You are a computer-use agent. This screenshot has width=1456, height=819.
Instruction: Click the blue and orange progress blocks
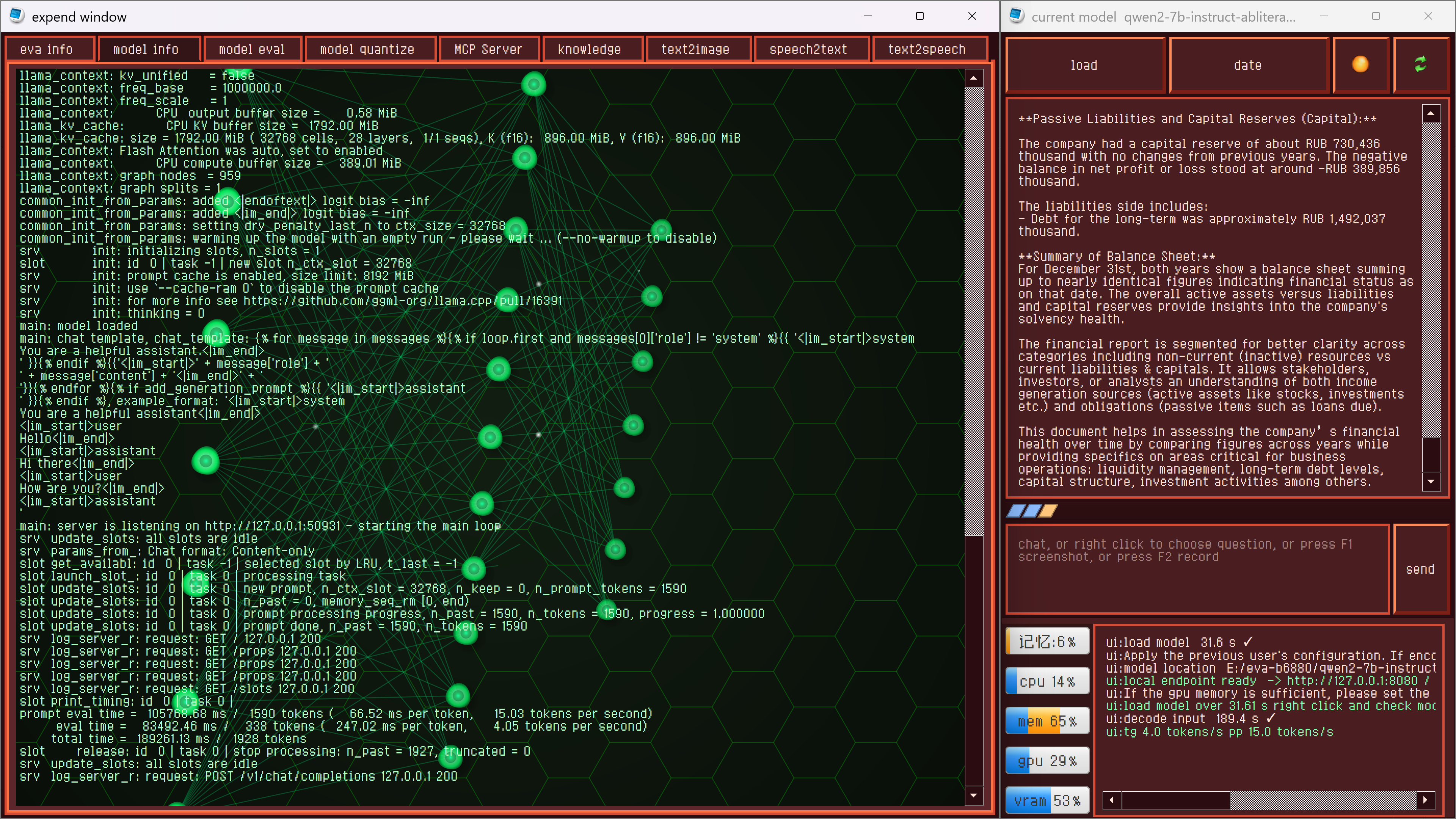pyautogui.click(x=1031, y=511)
